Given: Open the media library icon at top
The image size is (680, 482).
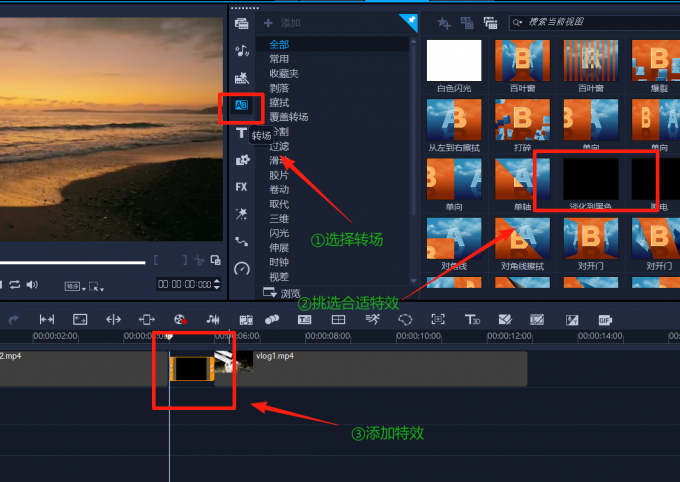Looking at the screenshot, I should click(x=241, y=23).
